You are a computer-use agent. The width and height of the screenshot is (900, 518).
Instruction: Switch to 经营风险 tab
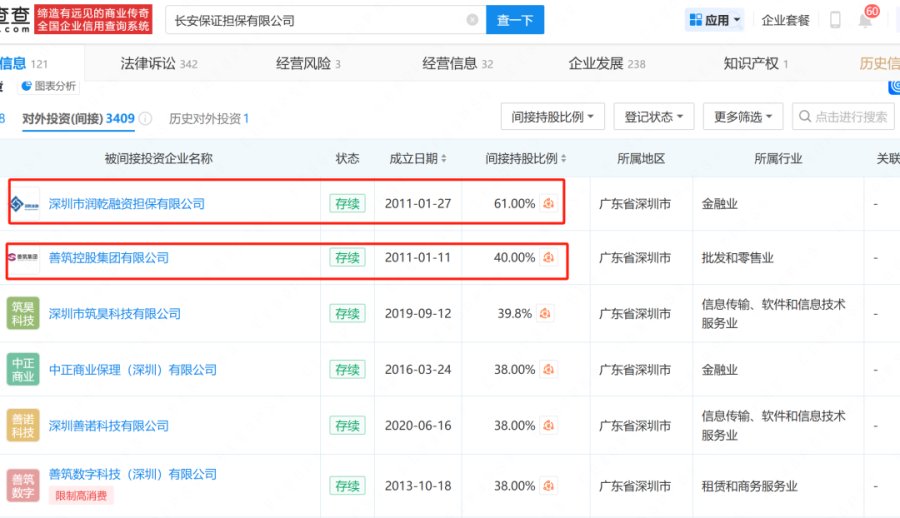tap(308, 63)
